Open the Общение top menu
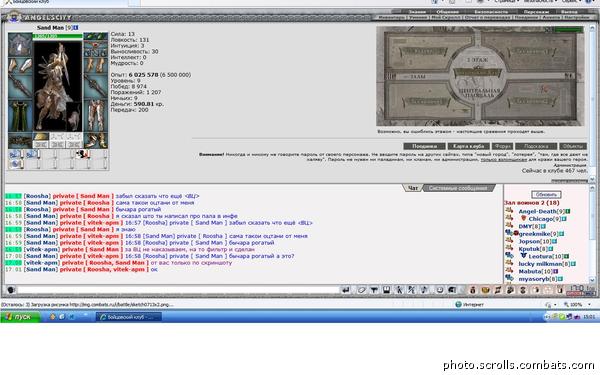 pos(448,12)
